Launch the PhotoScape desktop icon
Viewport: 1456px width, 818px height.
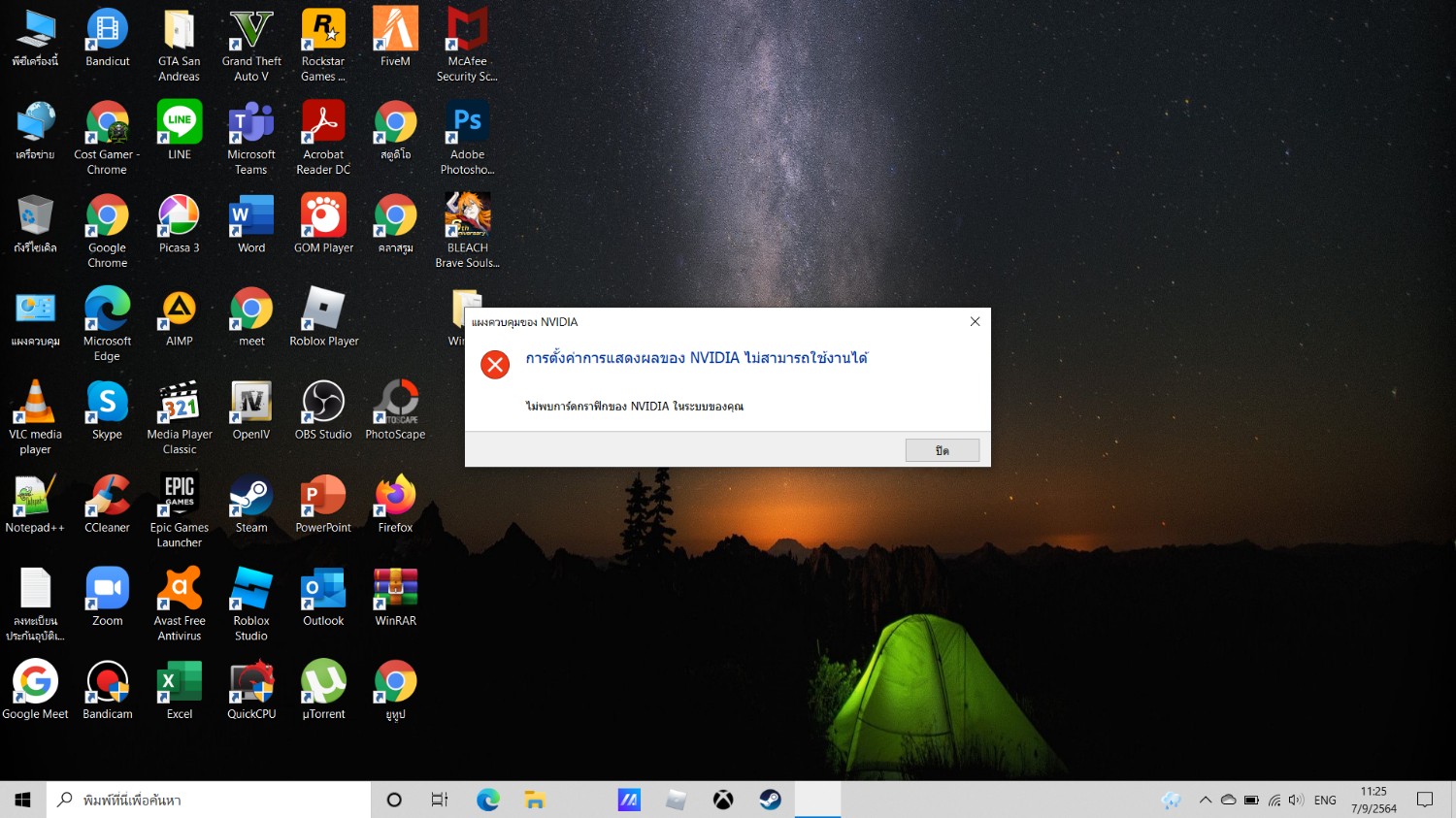point(395,410)
